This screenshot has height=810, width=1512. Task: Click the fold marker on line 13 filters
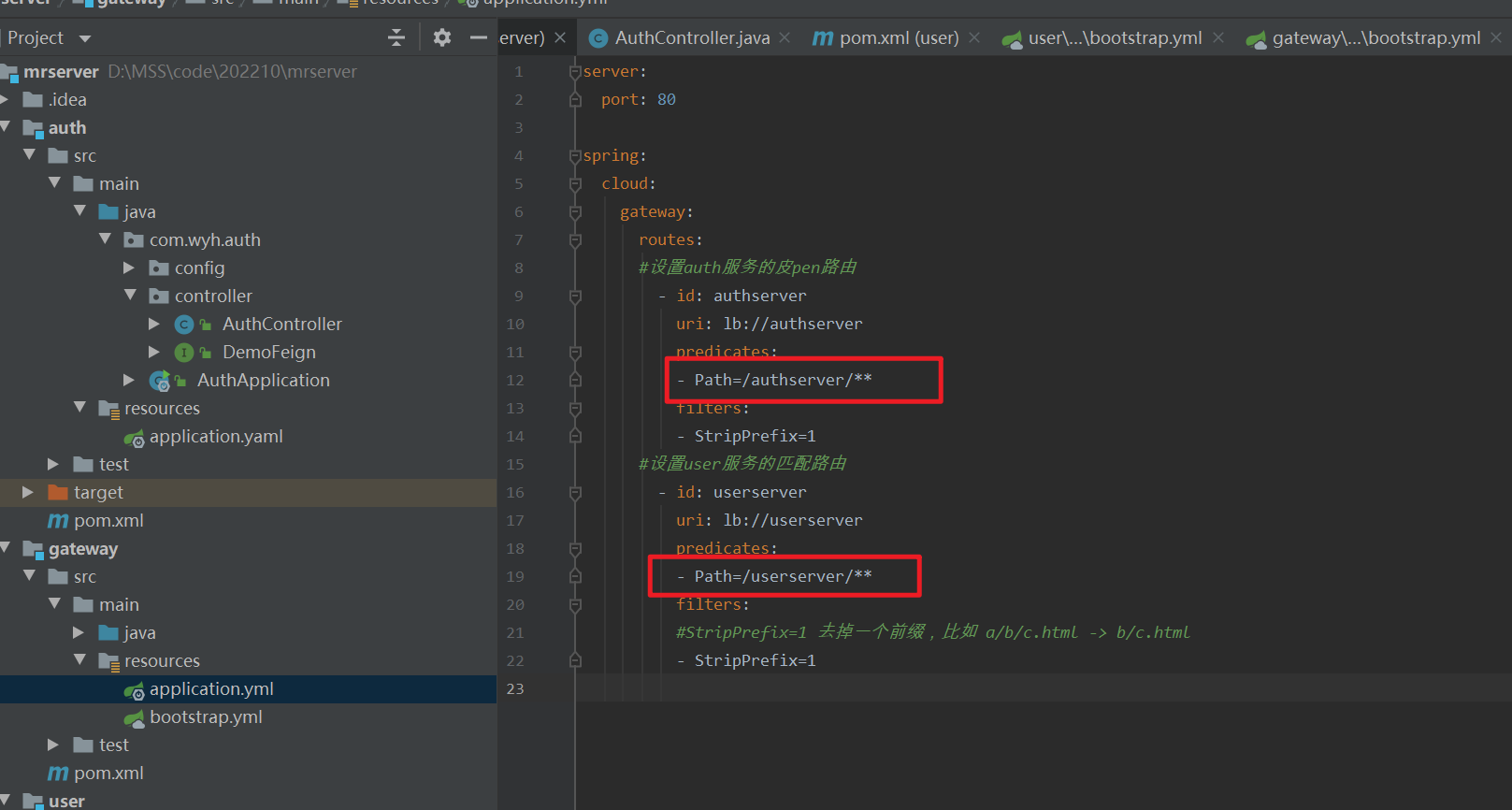(575, 409)
